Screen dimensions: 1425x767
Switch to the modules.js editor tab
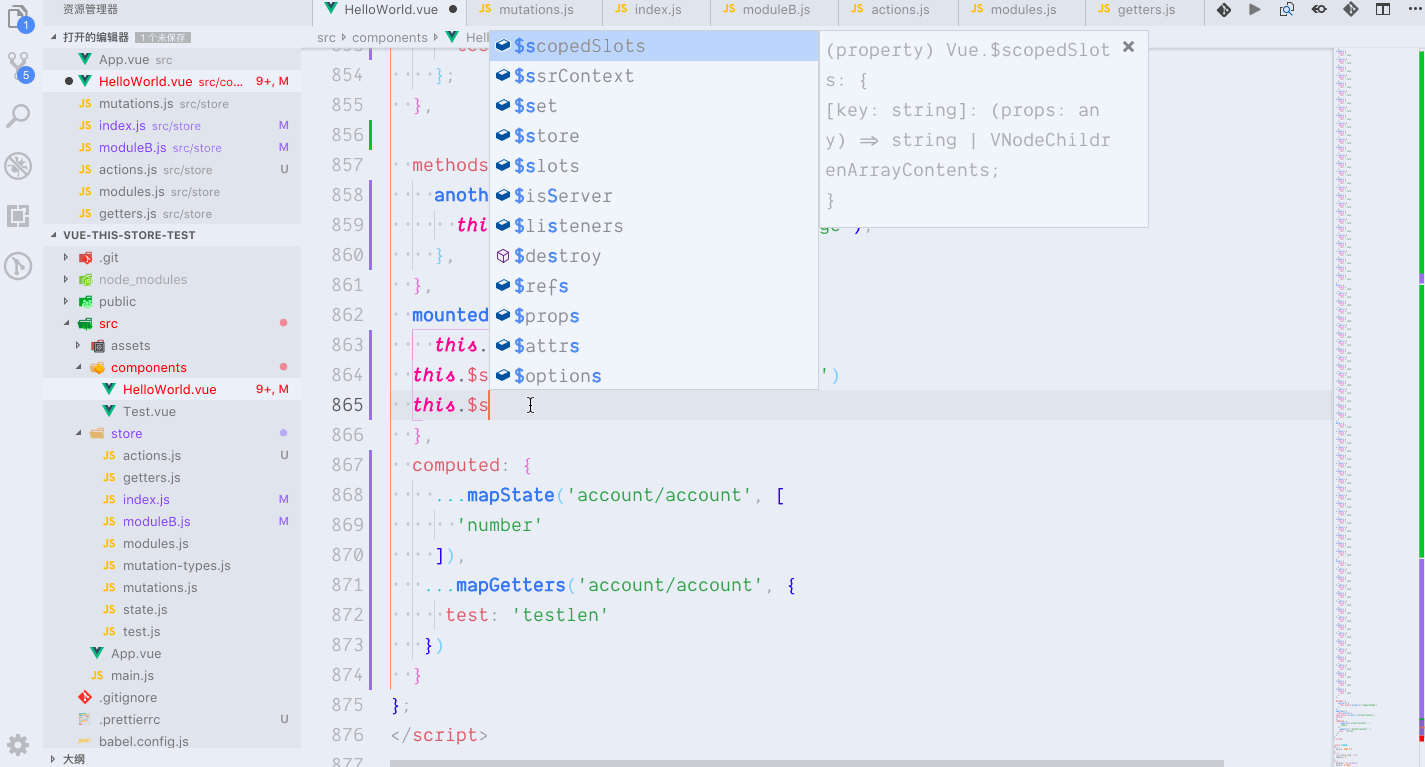1022,10
